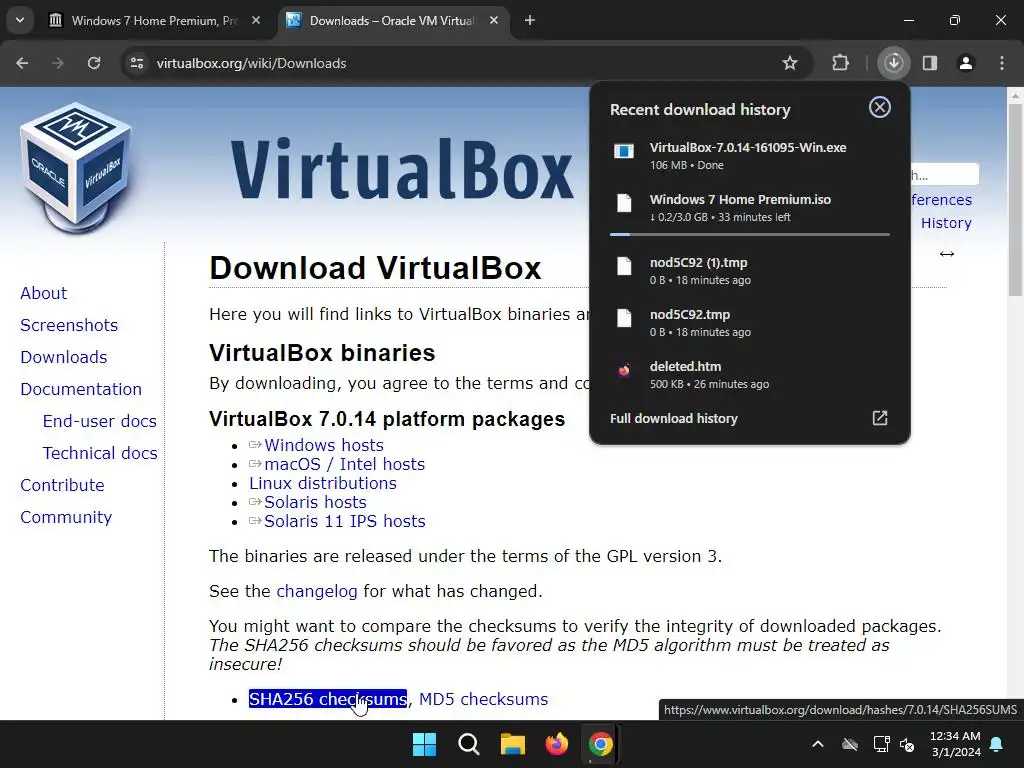Open a new browser tab

(530, 20)
